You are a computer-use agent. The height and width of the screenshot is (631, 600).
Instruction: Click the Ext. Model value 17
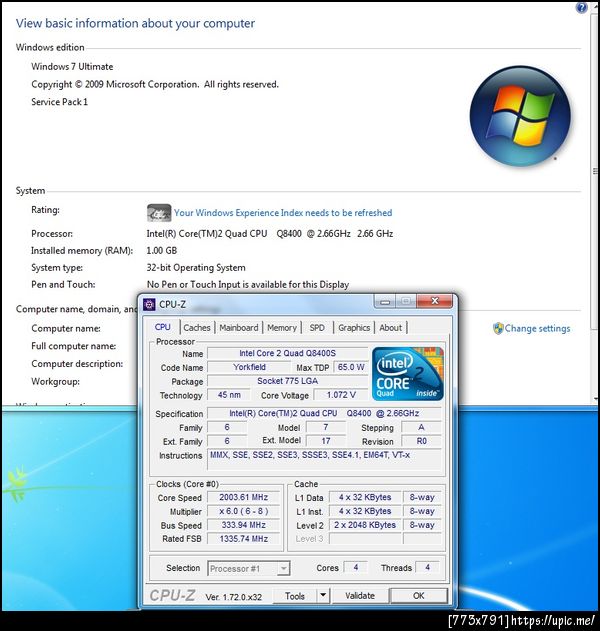coord(326,441)
